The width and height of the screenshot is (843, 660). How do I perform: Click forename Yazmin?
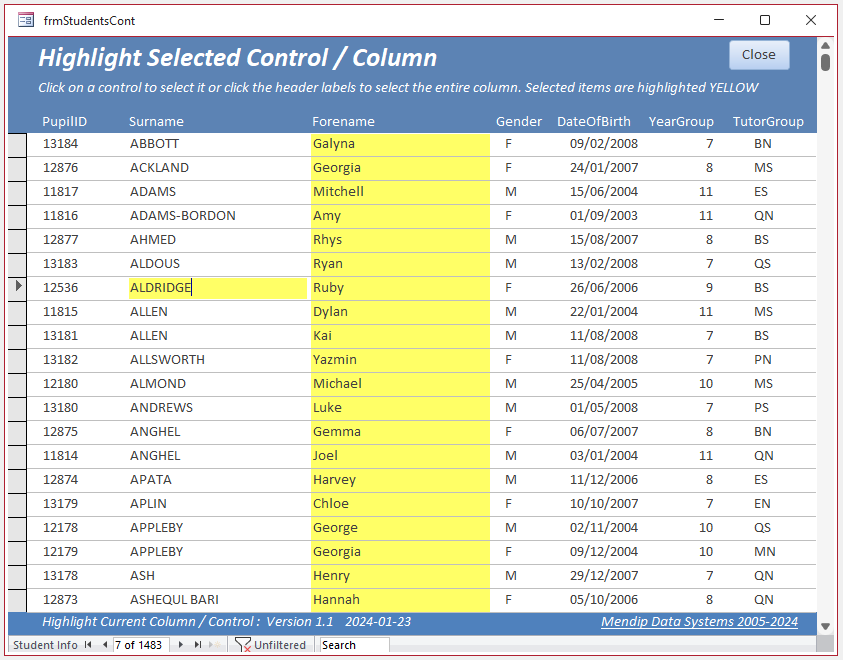point(334,360)
